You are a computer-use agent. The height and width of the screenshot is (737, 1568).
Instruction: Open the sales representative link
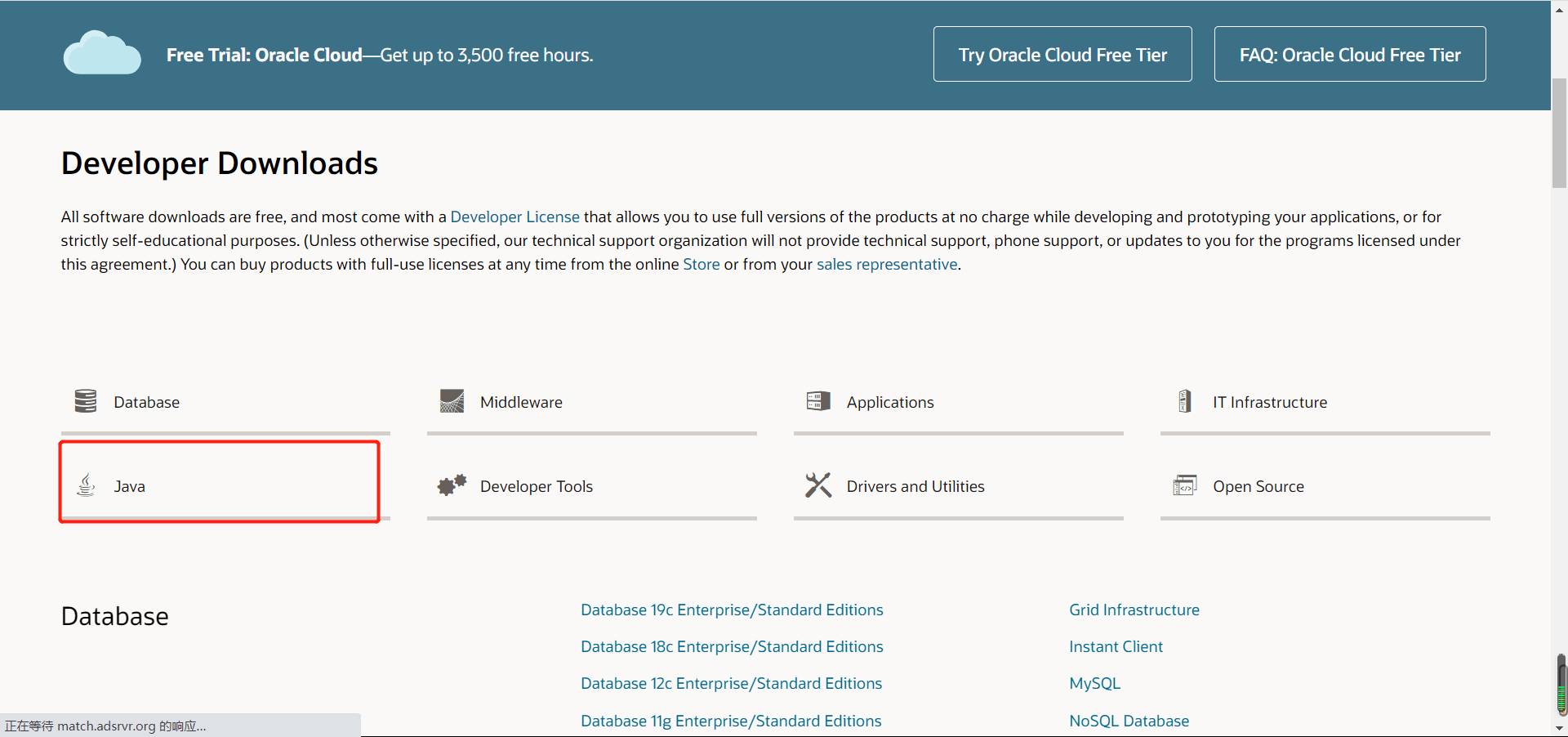point(887,264)
